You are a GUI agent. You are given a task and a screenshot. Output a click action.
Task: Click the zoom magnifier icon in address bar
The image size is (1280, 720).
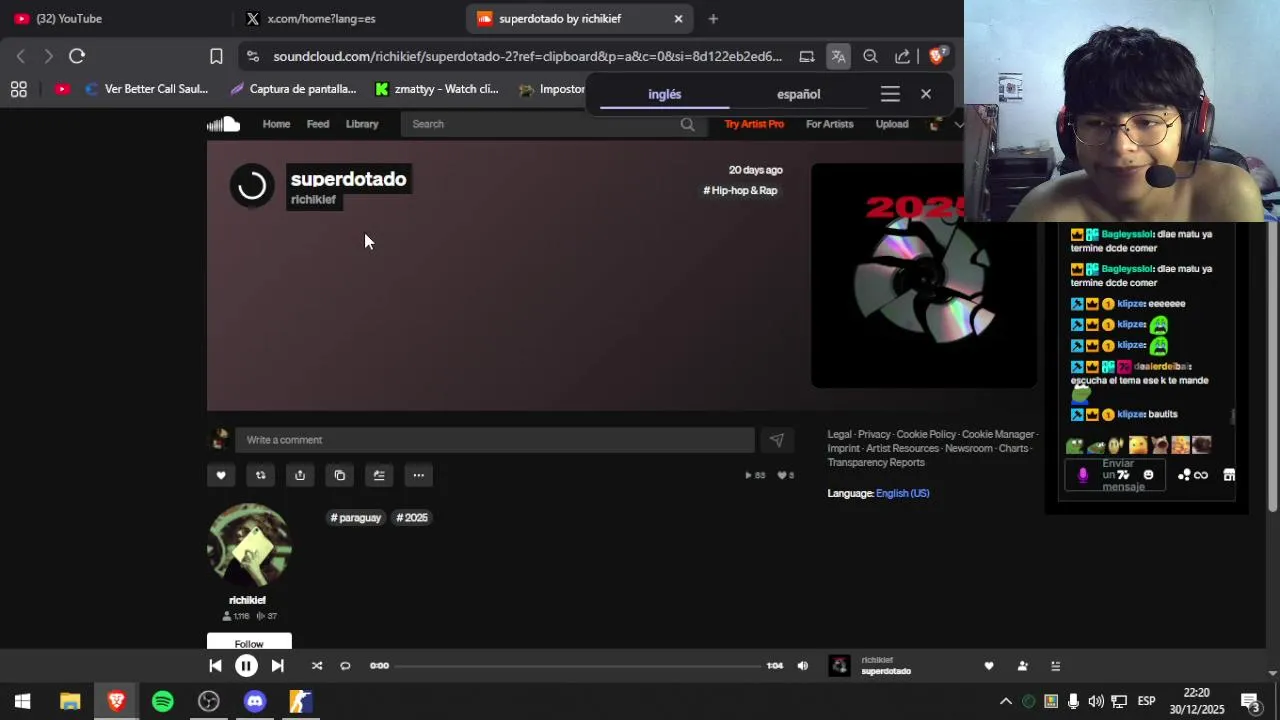[x=870, y=57]
